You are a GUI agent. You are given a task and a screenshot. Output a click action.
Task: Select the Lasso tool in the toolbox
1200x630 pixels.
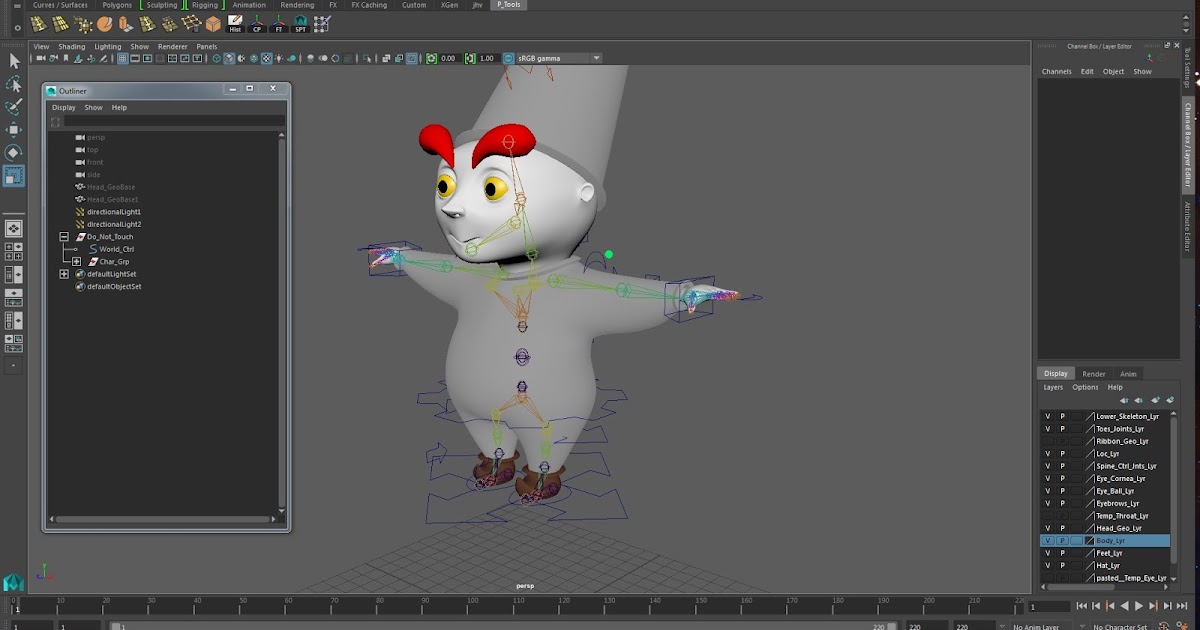click(x=14, y=86)
